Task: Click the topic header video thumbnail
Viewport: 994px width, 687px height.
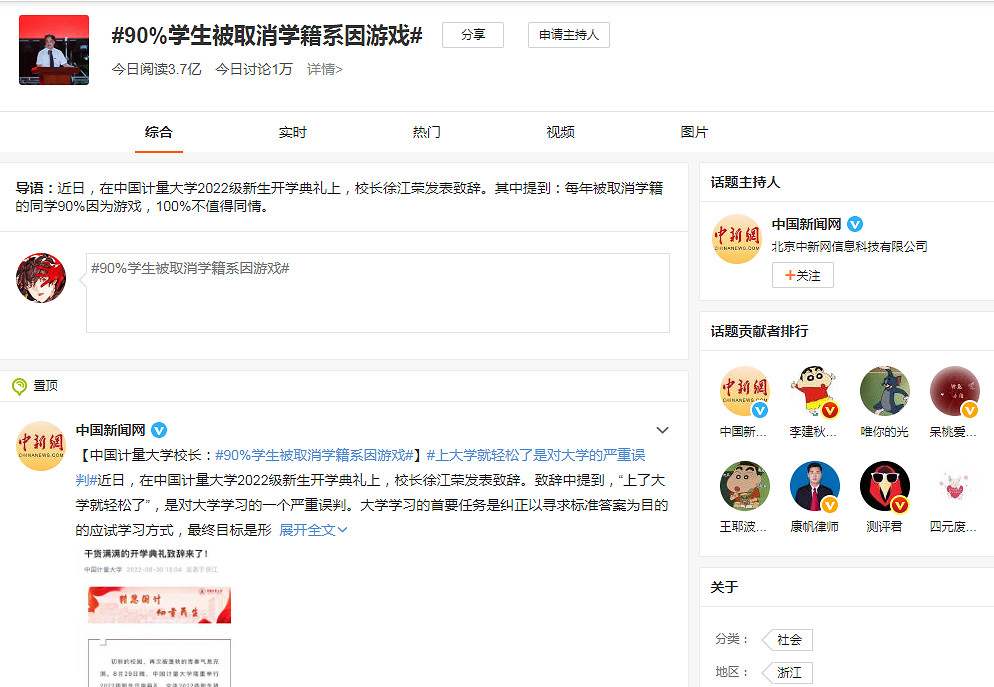Action: coord(53,48)
